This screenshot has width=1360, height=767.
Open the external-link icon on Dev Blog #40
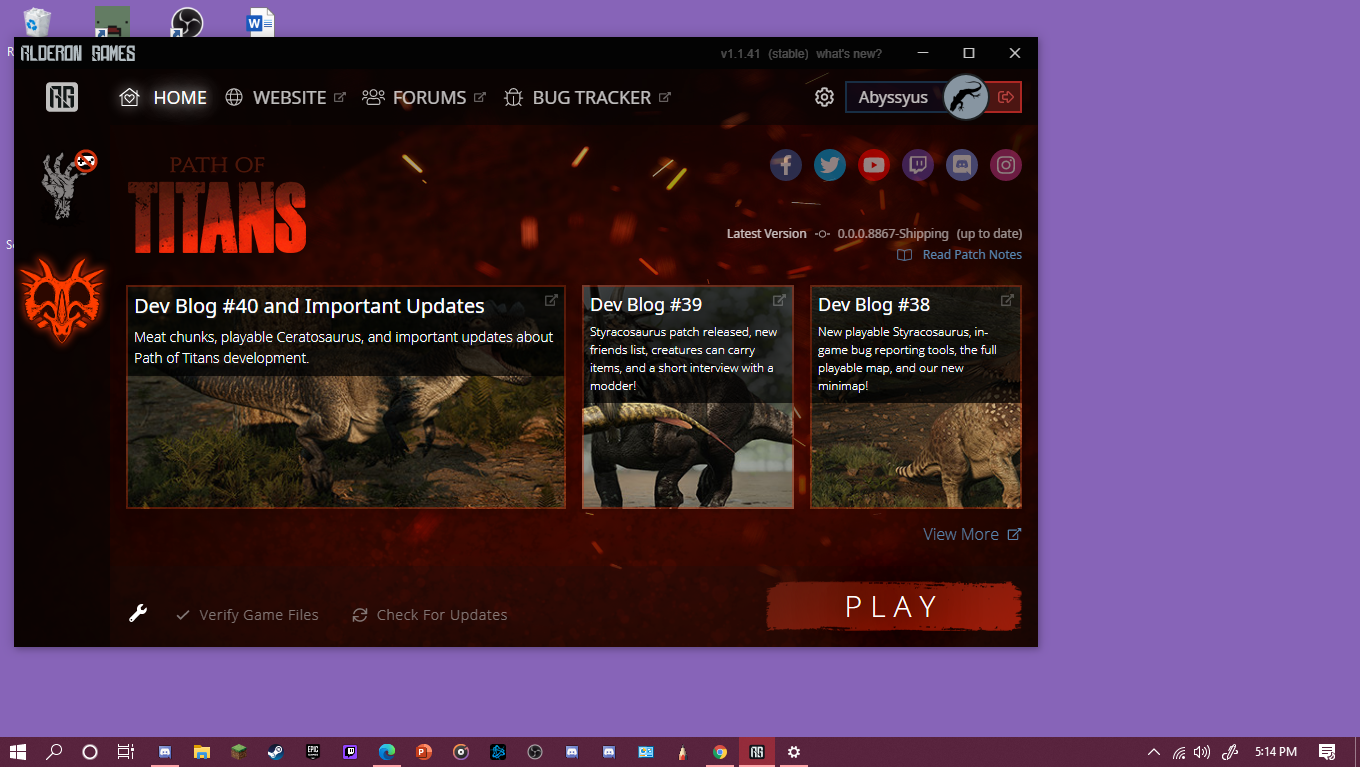click(551, 300)
